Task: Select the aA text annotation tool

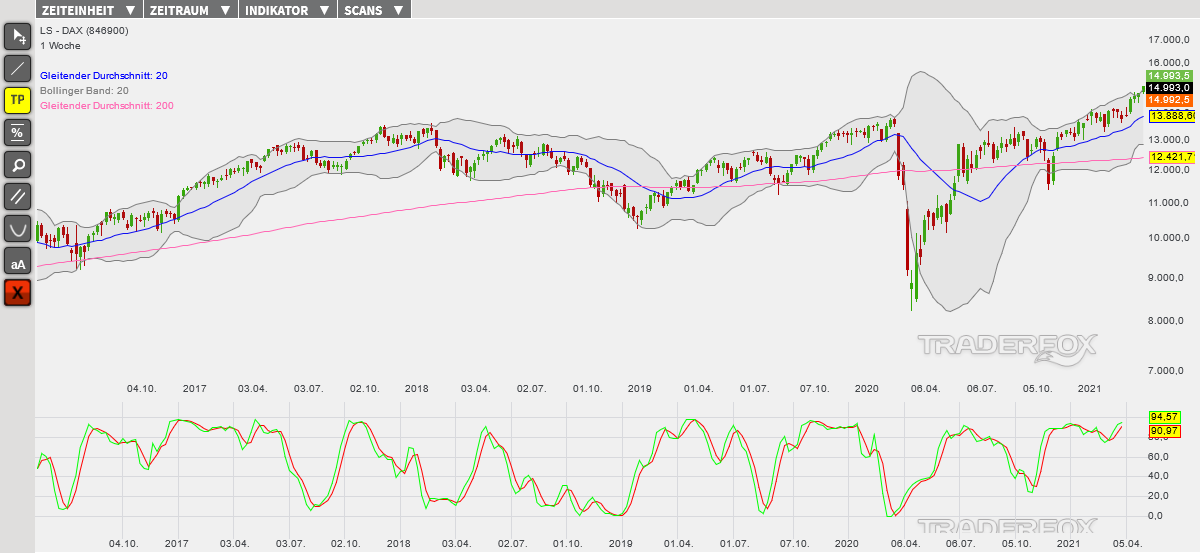Action: 18,261
